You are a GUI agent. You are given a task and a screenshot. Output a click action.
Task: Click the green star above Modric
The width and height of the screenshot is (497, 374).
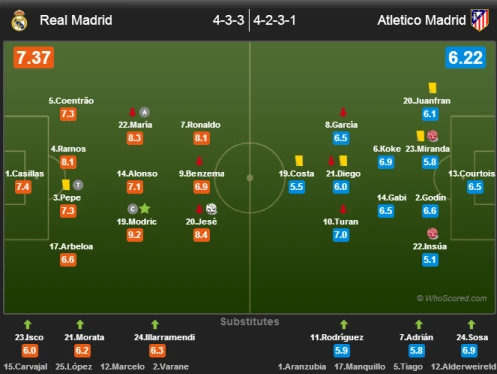[x=145, y=209]
